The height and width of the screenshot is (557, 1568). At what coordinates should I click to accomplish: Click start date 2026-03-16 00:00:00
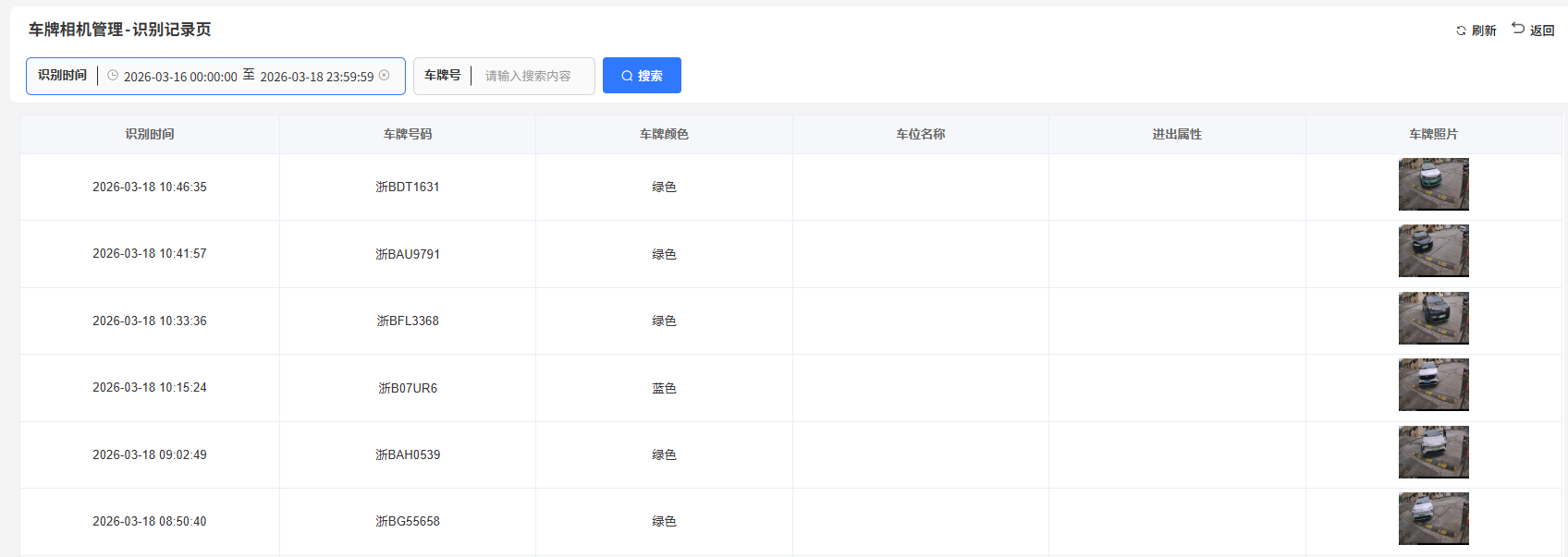tap(180, 77)
